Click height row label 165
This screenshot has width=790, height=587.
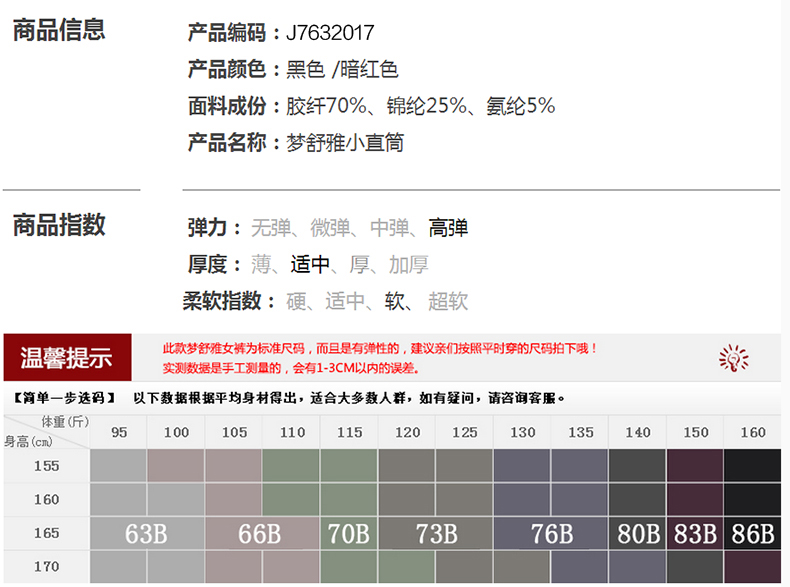coord(46,533)
